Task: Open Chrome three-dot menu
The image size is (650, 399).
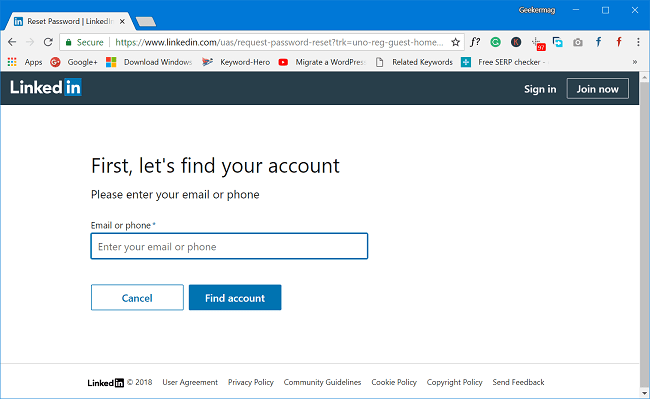Action: 638,42
